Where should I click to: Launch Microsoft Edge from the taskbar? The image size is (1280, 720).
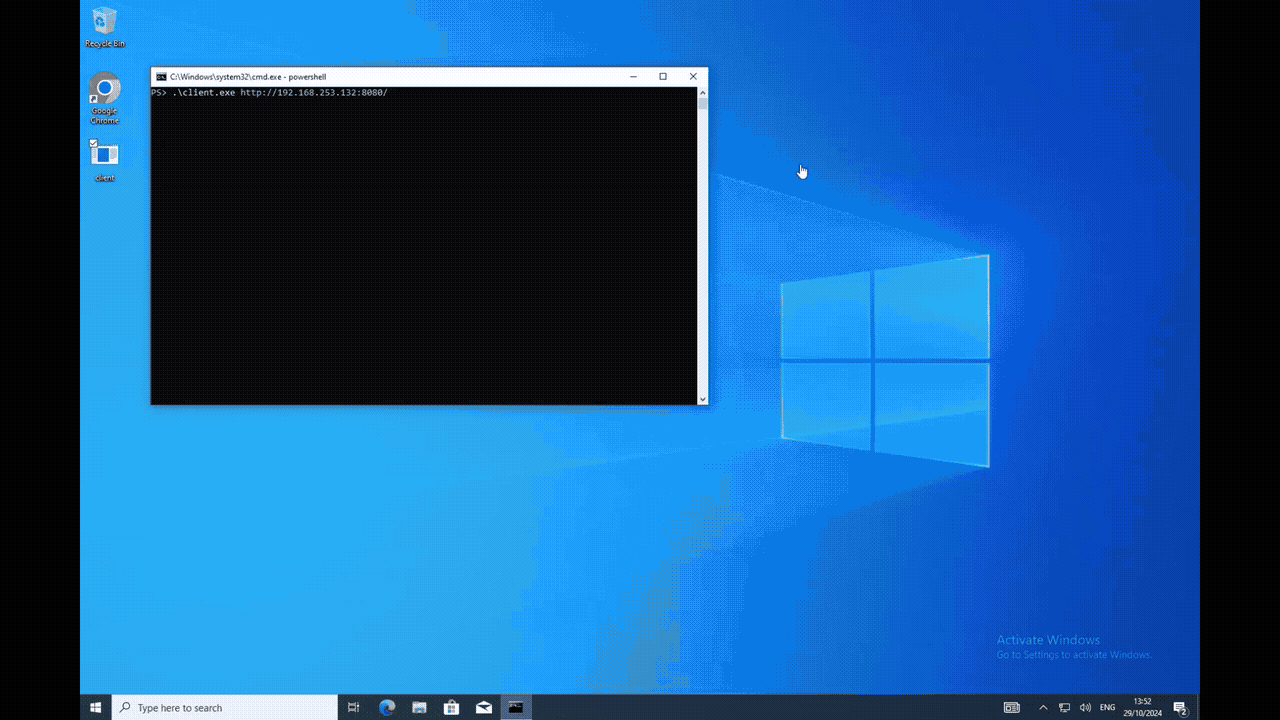tap(387, 707)
